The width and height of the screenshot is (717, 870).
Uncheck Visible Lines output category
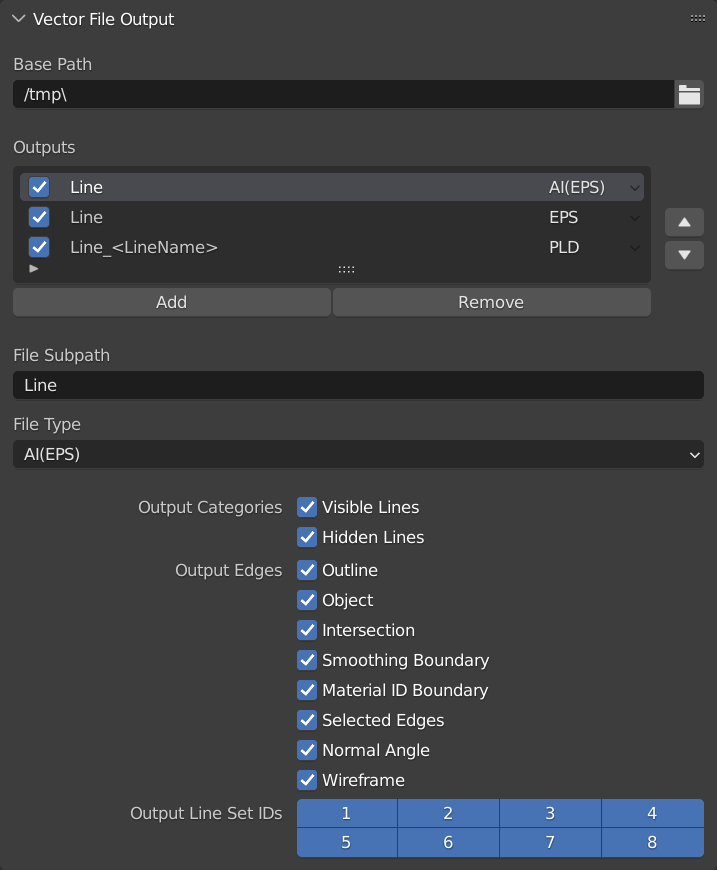pos(307,507)
